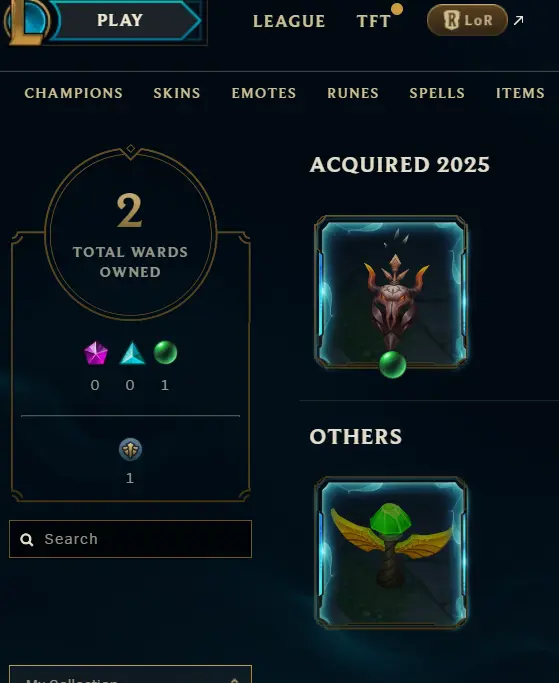Click the external link arrow beside LoR
The height and width of the screenshot is (683, 559).
(518, 20)
